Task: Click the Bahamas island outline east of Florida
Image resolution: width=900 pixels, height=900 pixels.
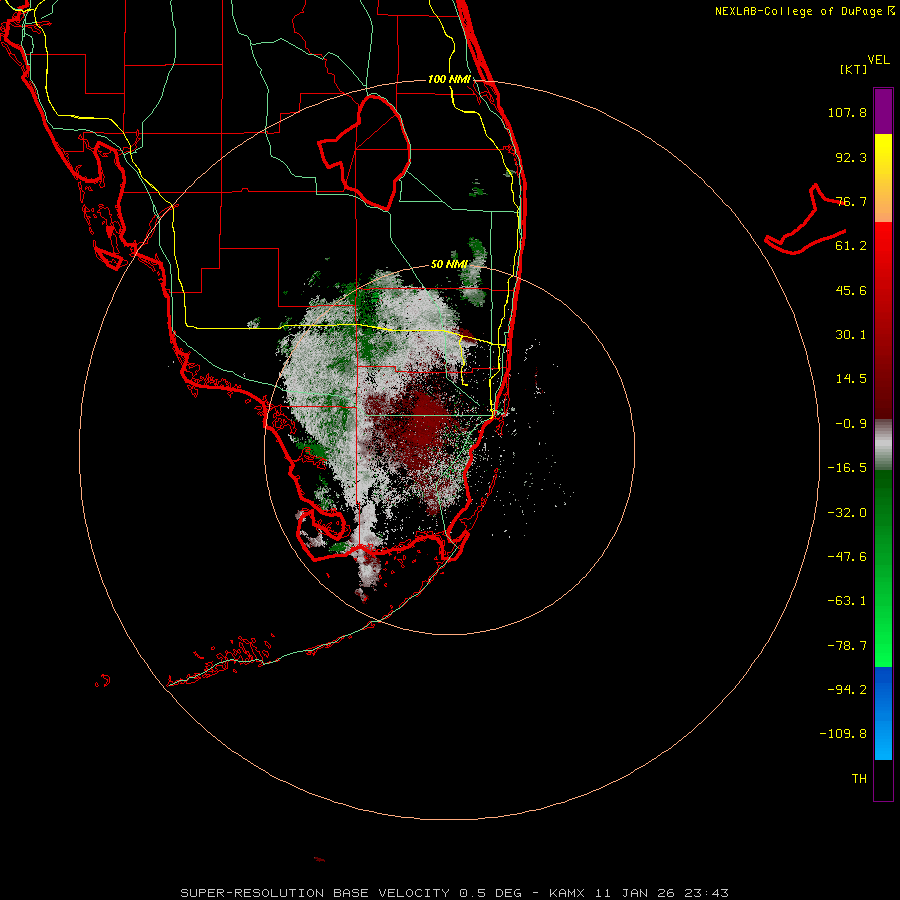Action: [805, 220]
